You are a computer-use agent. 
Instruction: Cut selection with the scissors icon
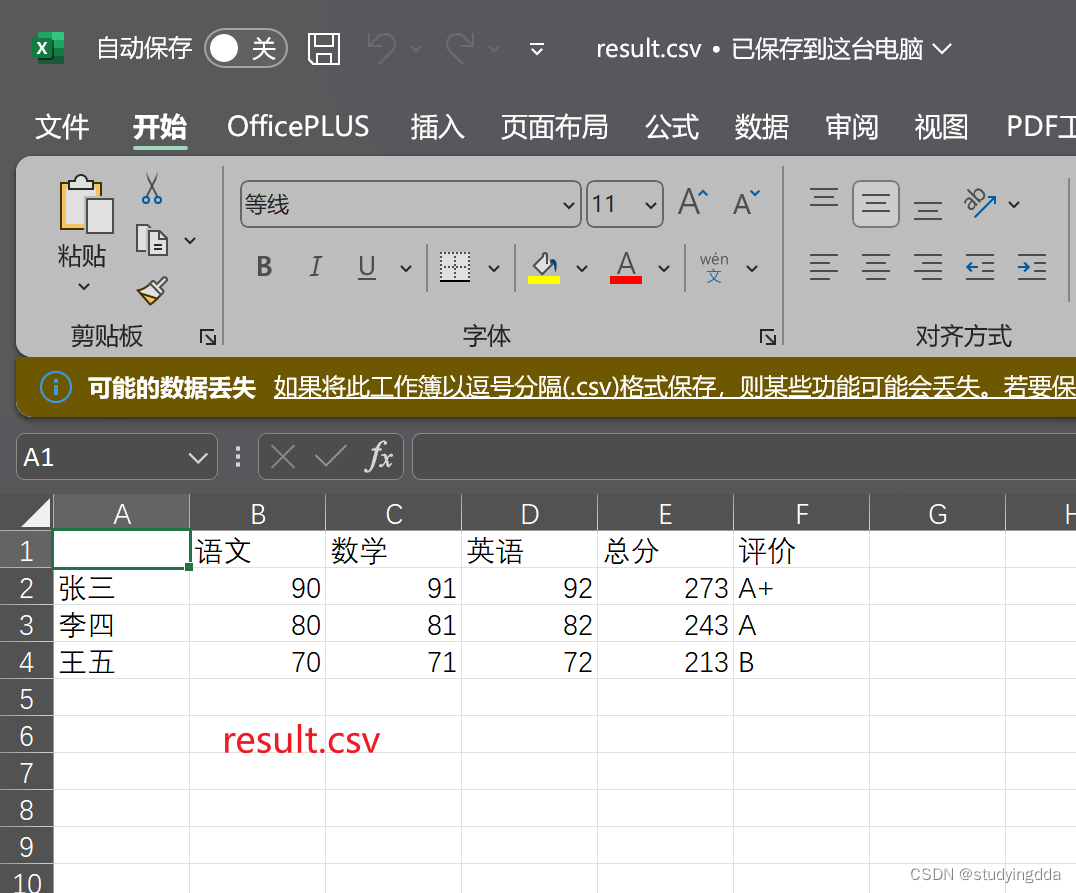tap(152, 189)
